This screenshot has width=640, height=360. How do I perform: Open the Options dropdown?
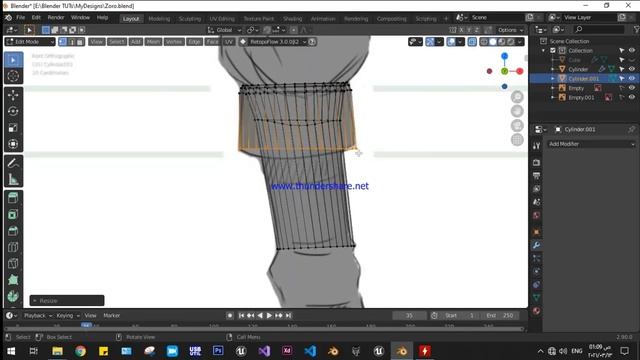[x=510, y=30]
